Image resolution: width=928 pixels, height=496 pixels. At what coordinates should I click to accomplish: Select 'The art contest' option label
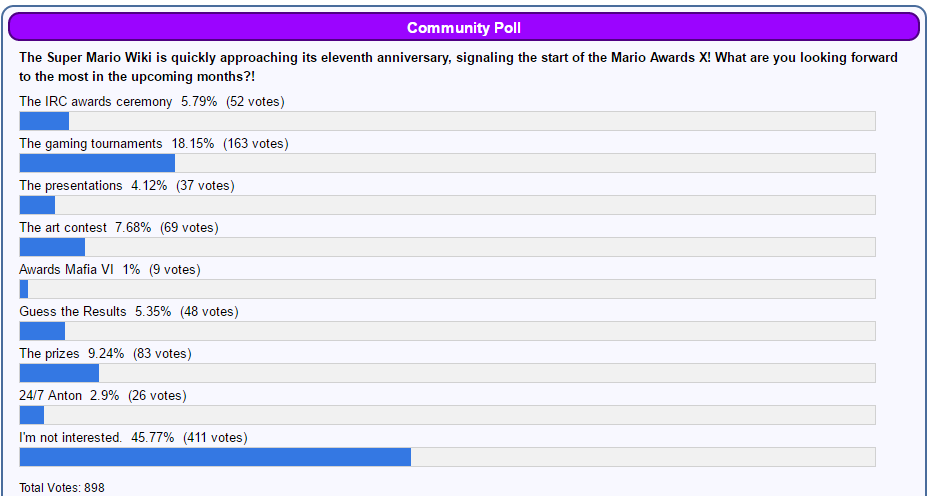click(x=63, y=228)
